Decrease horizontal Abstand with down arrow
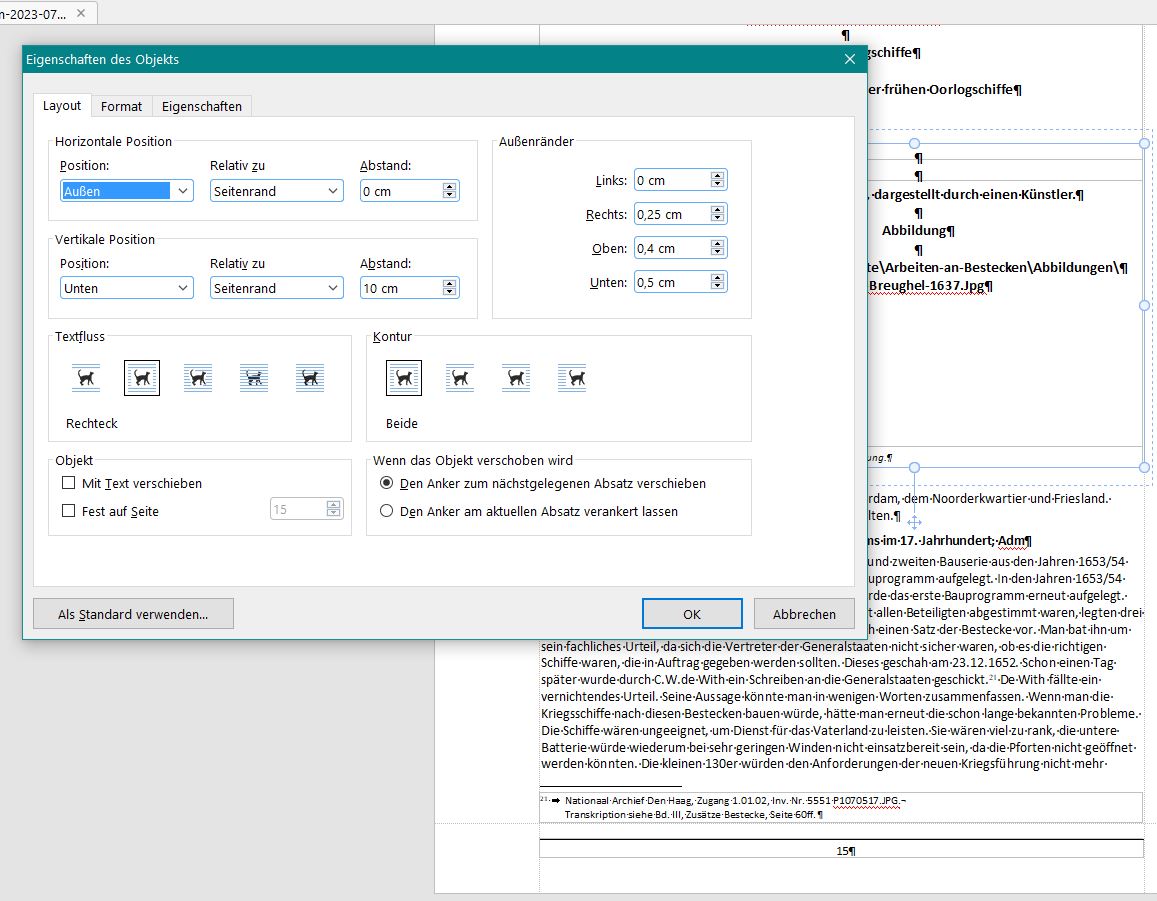Viewport: 1157px width, 901px height. 449,195
